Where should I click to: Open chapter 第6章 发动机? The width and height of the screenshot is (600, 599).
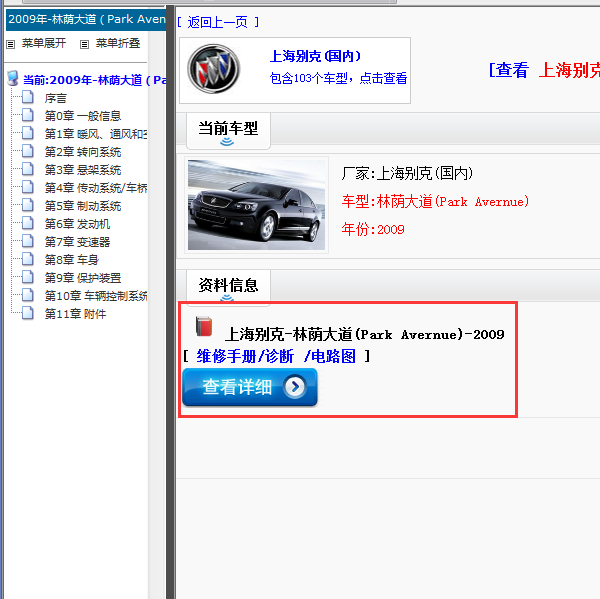(x=77, y=224)
